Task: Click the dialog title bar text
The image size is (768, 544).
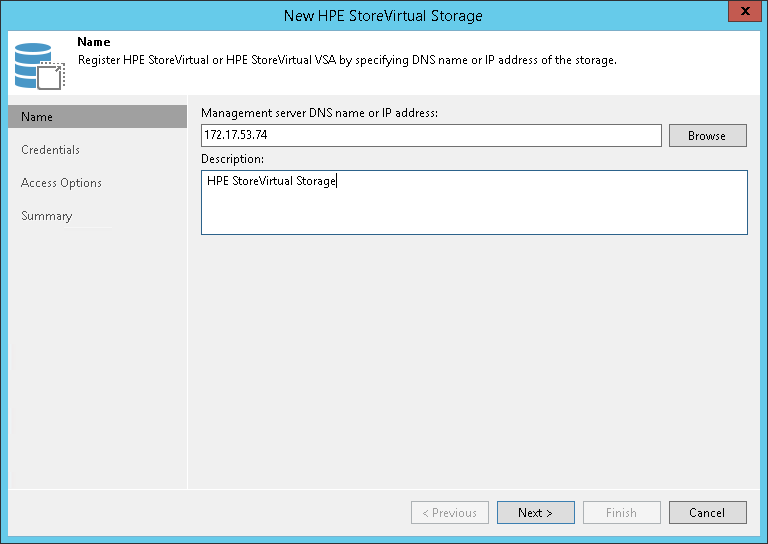Action: (384, 15)
